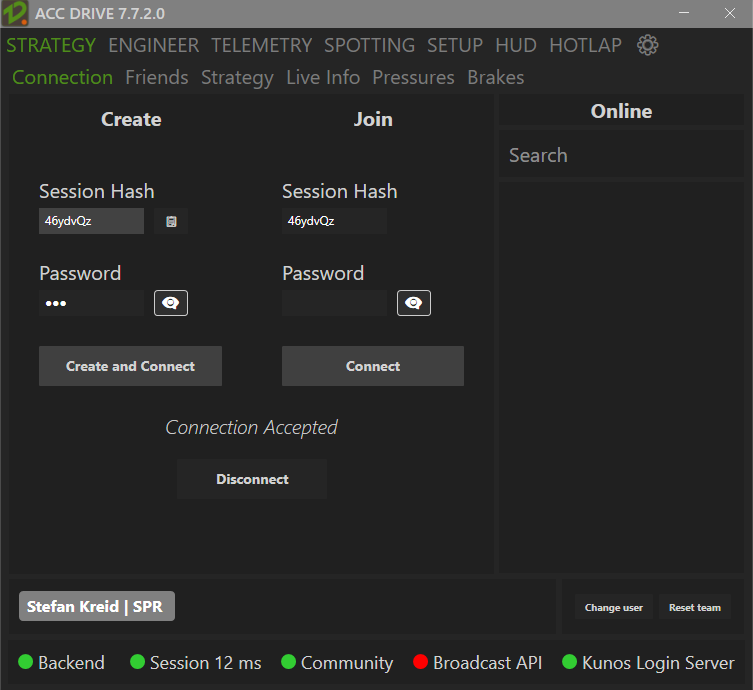Click the Session 12 ms label
Screen dimensions: 753x690
pos(206,663)
